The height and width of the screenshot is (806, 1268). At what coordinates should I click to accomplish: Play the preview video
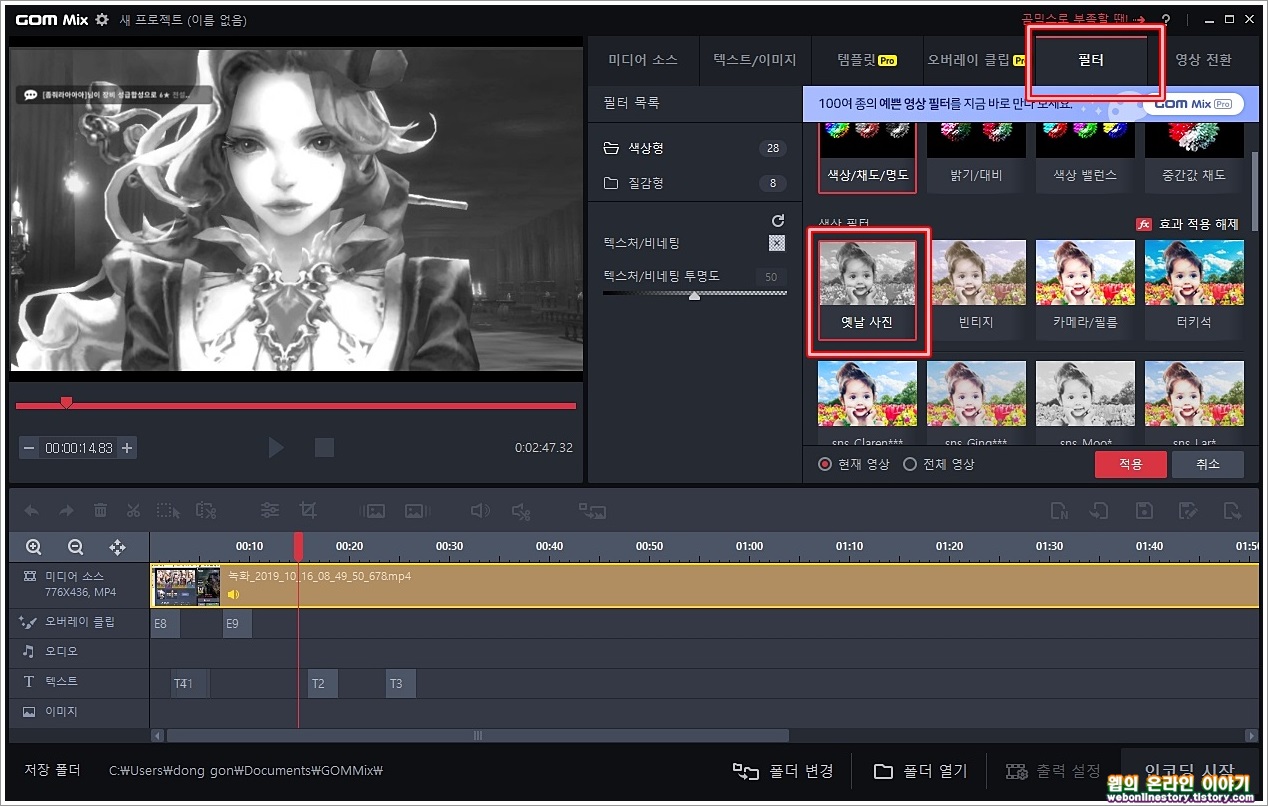(277, 447)
